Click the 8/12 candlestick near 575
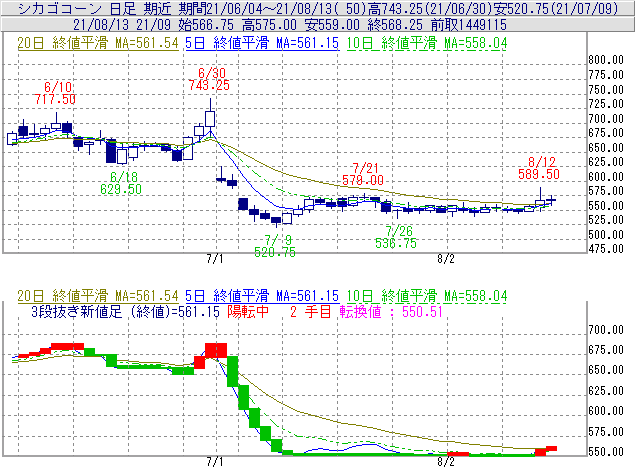Image resolution: width=635 pixels, height=475 pixels. pos(540,200)
